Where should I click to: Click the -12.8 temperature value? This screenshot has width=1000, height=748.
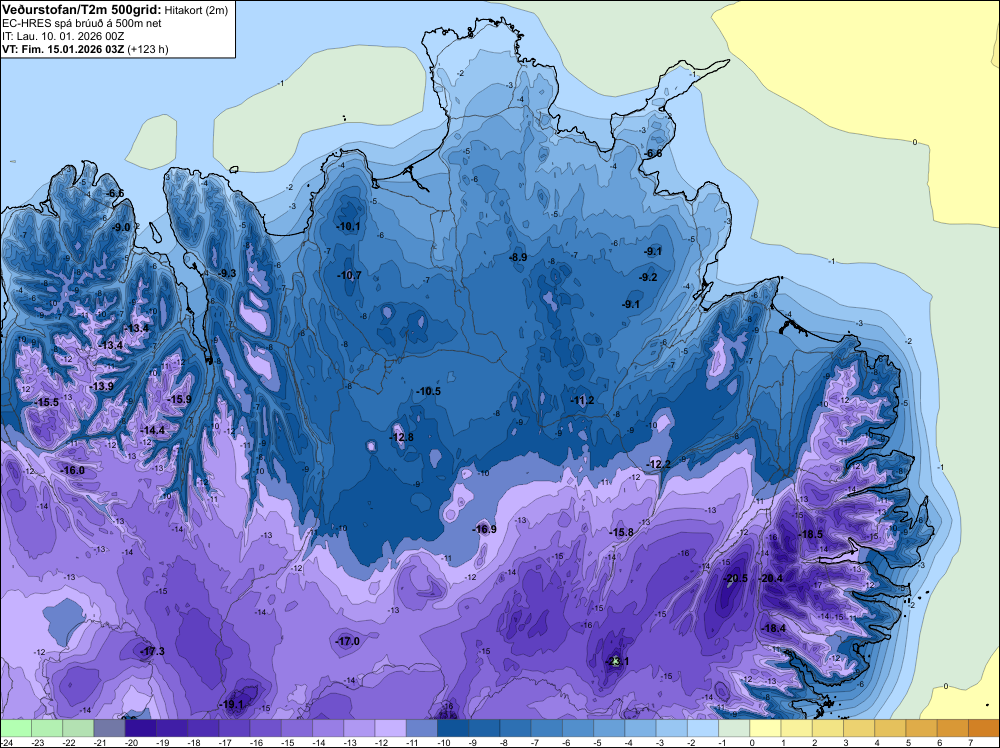tap(401, 437)
